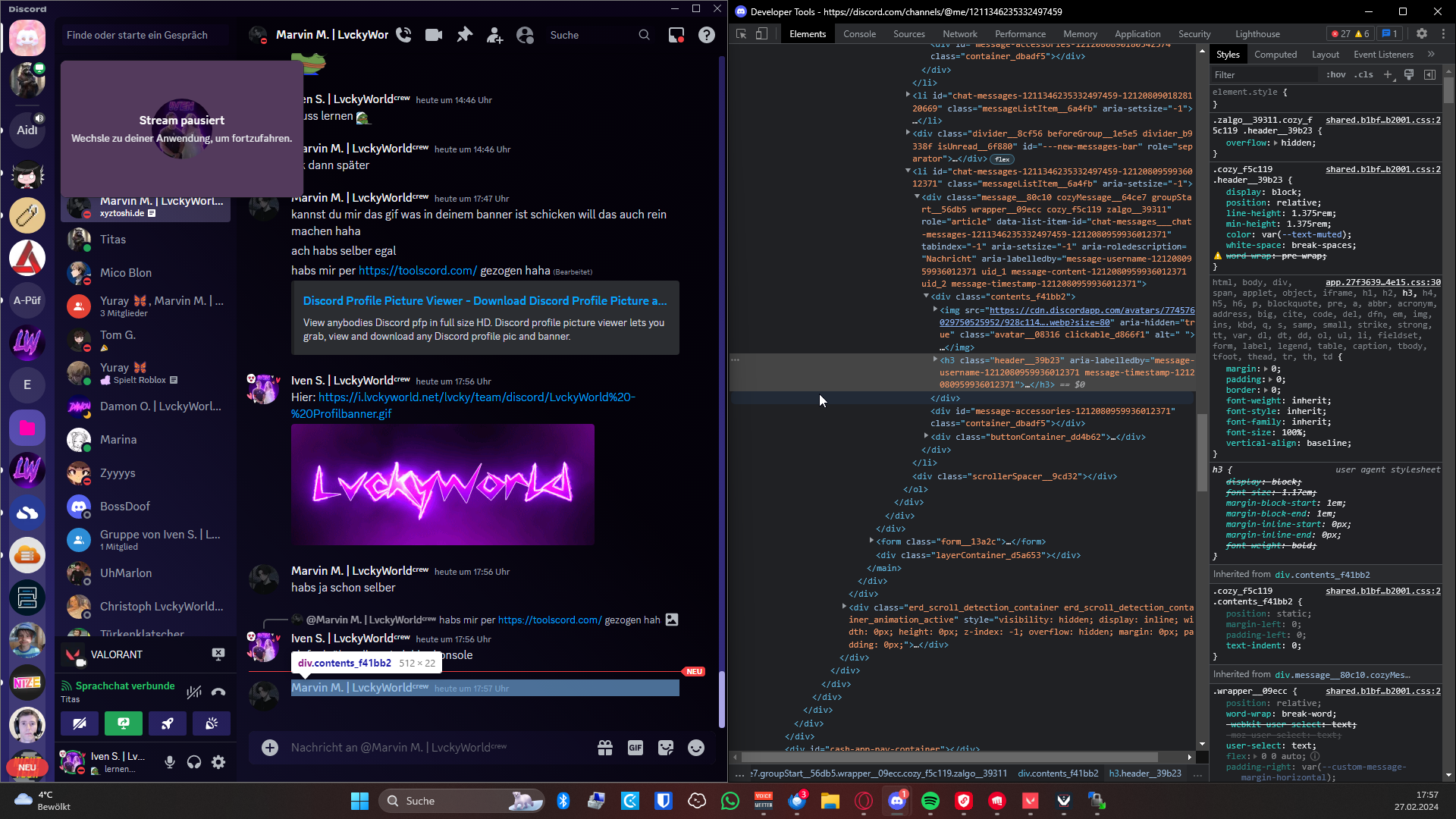Screen dimensions: 1456x819
Task: Open the emoji picker
Action: point(696,748)
